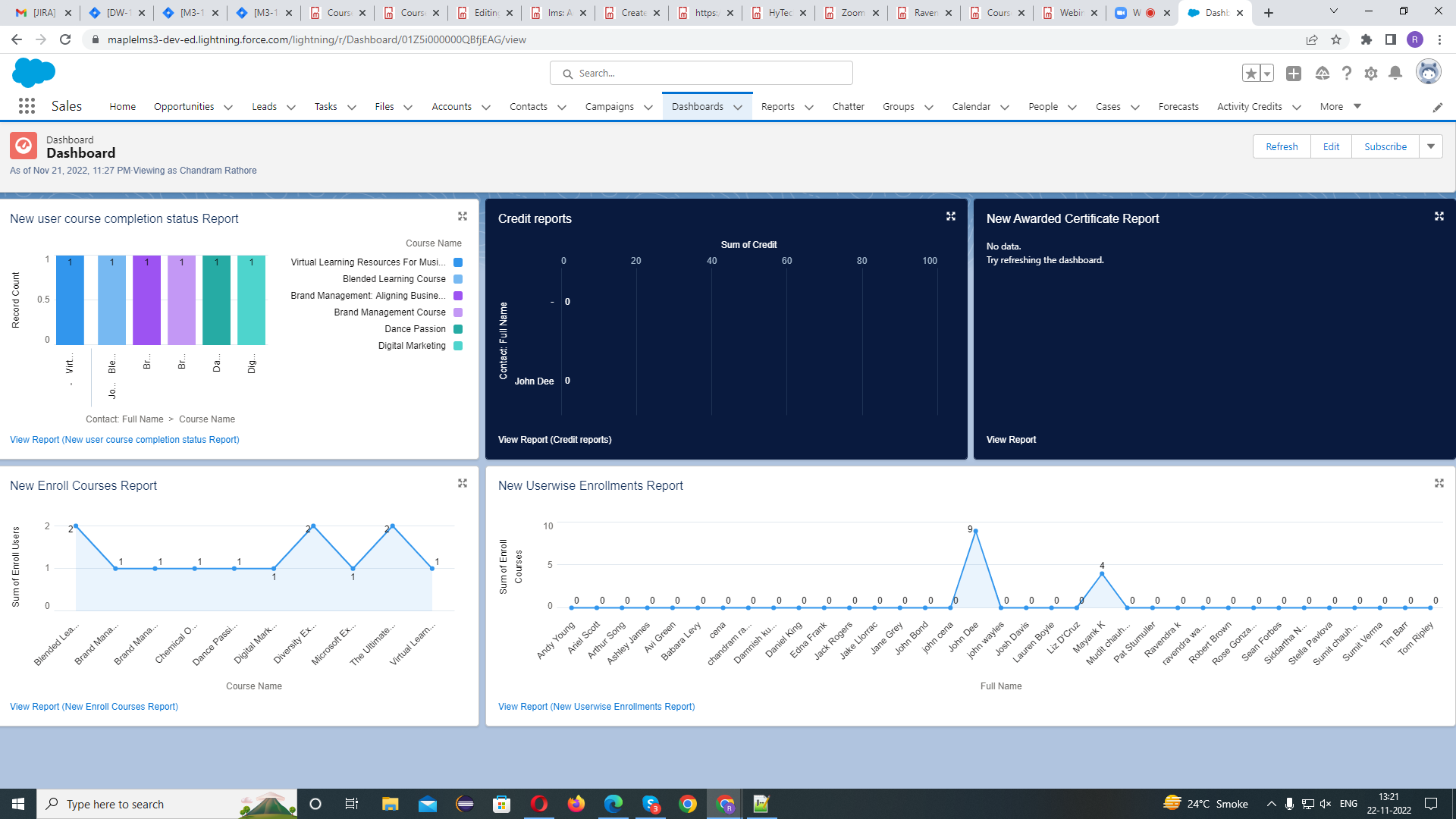Open Chrome menu three dots

point(1439,39)
